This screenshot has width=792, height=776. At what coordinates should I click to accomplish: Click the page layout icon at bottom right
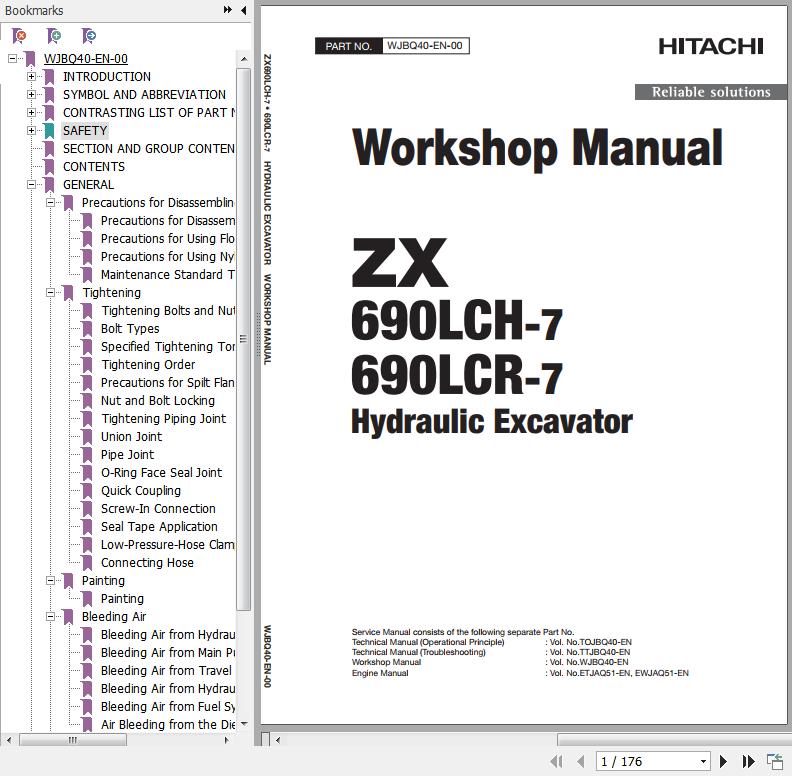(774, 761)
